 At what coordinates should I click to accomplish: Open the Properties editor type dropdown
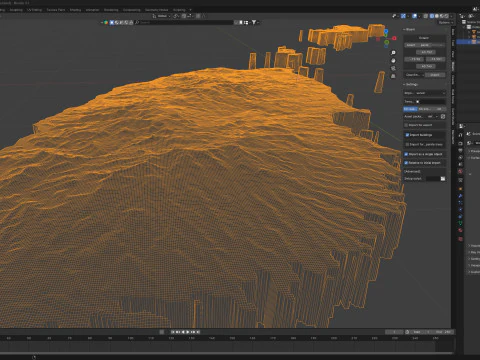[x=461, y=126]
